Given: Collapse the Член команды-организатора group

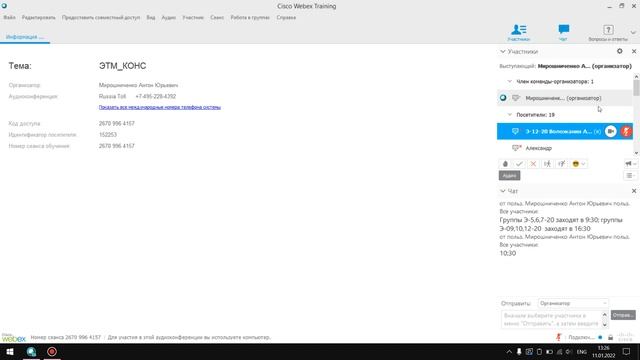Looking at the screenshot, I should point(509,82).
